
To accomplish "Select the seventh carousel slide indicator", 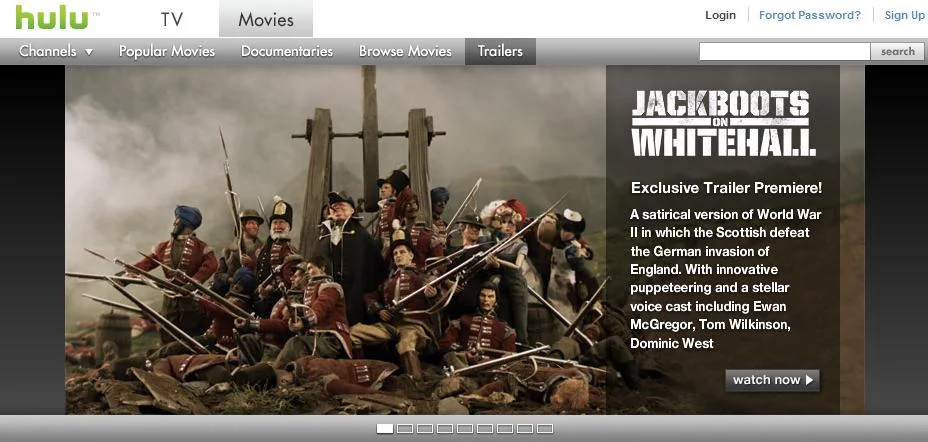I will click(505, 429).
